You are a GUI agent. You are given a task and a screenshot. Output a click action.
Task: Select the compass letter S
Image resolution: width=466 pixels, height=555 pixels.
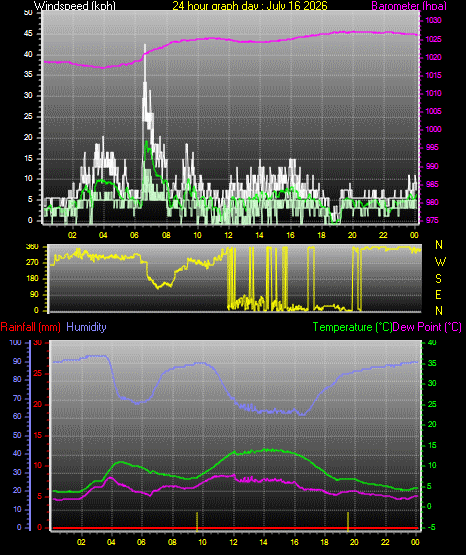pyautogui.click(x=439, y=279)
